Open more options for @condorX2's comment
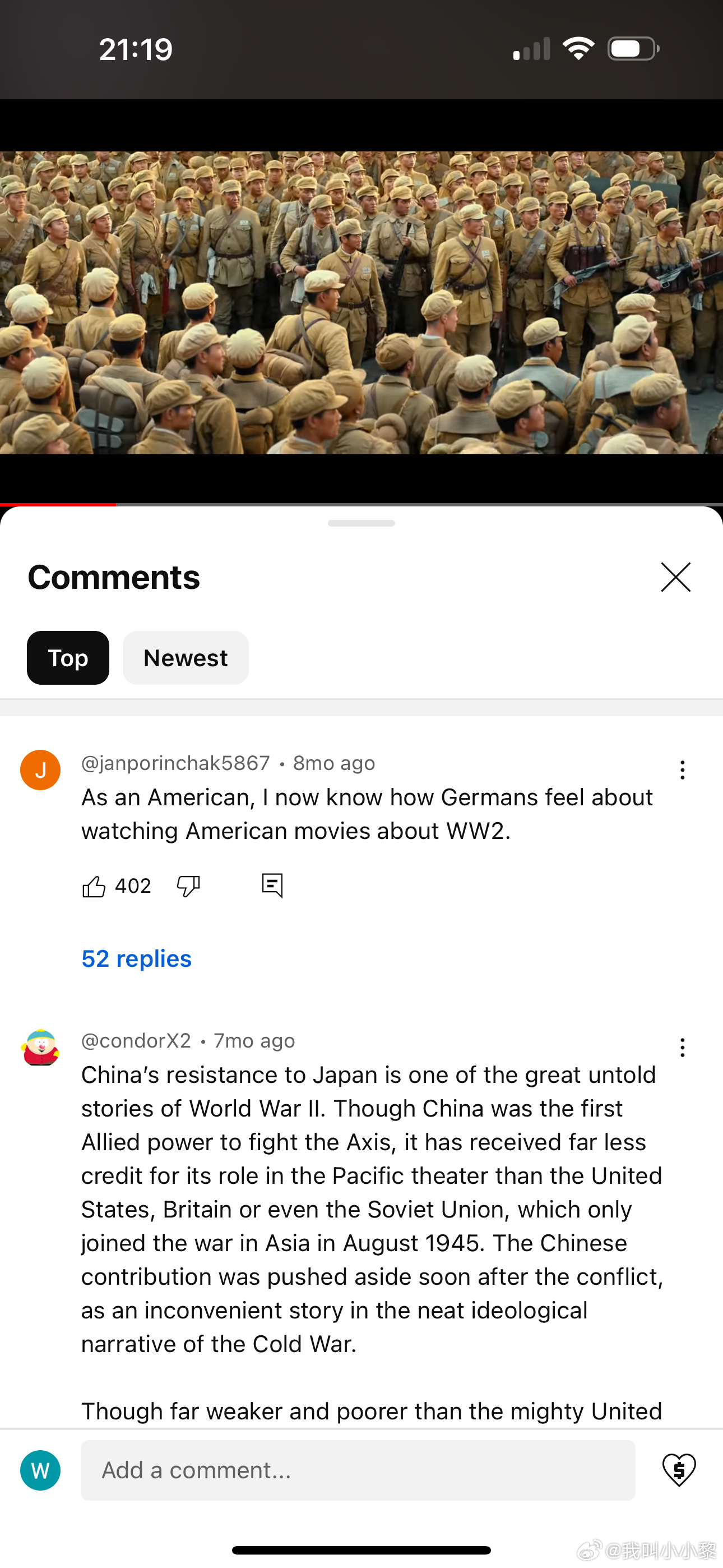Image resolution: width=723 pixels, height=1568 pixels. tap(682, 1048)
